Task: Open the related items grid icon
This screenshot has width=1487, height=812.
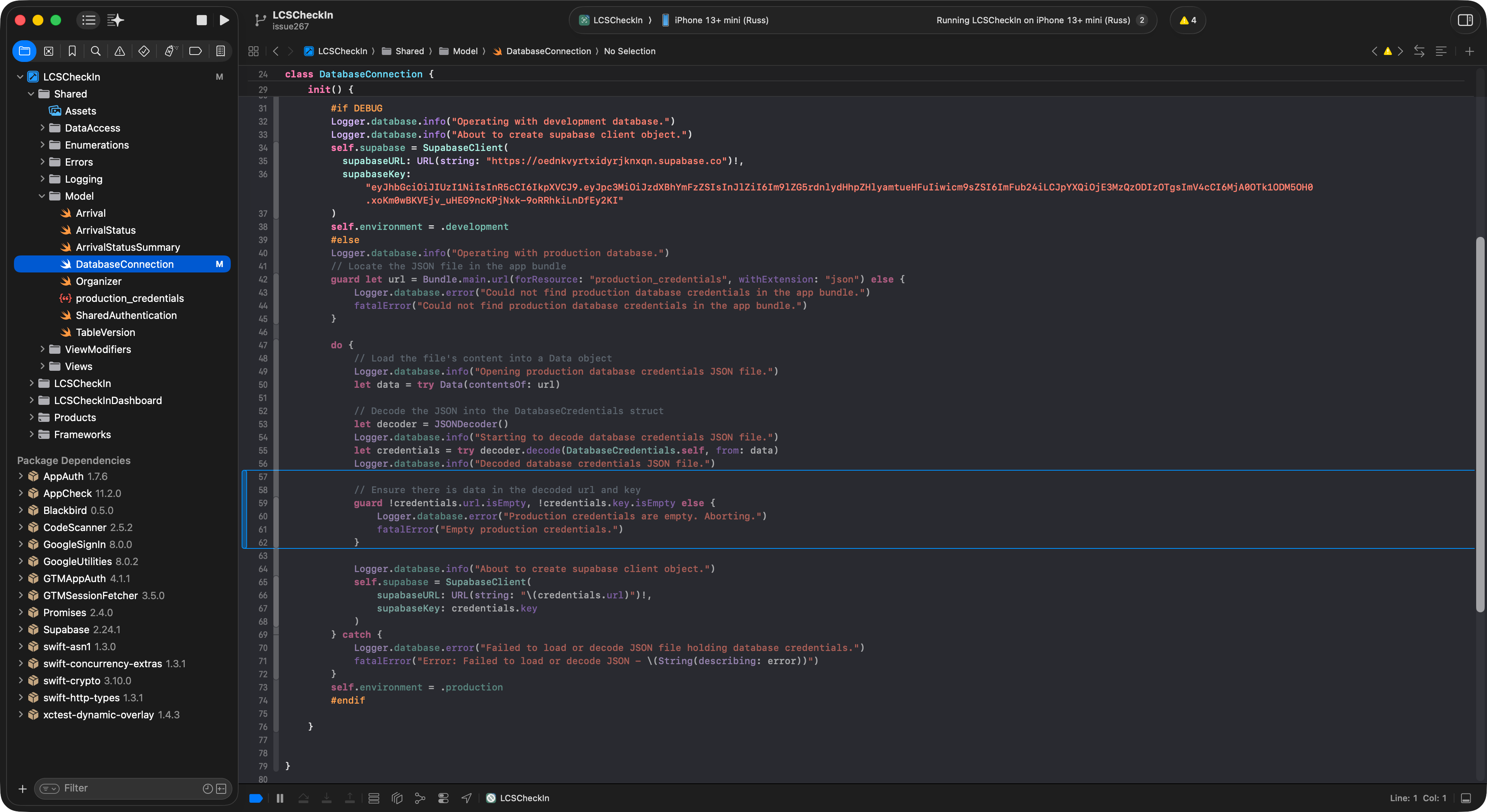Action: (253, 51)
